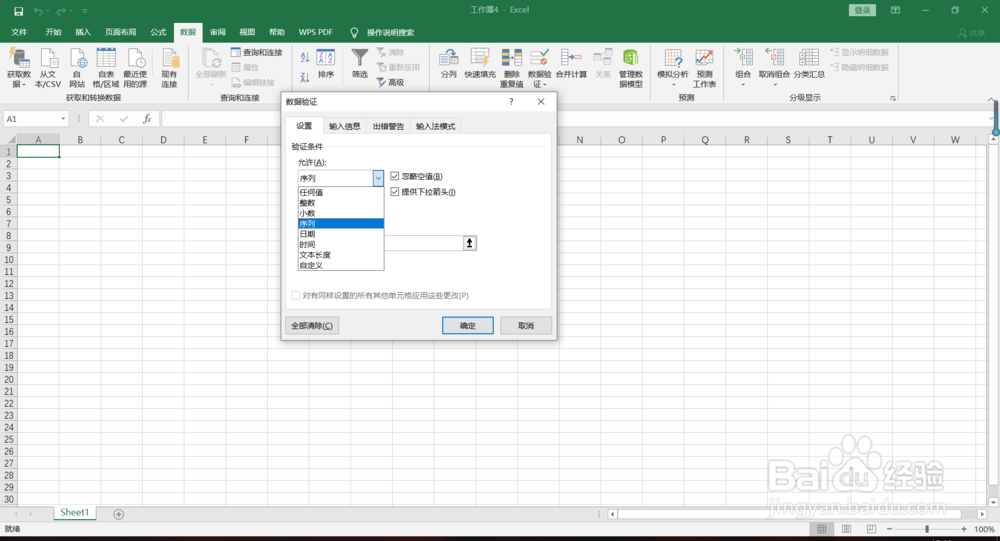Open Queries and Connections (查询和连接)
This screenshot has height=541, width=1000.
click(256, 52)
